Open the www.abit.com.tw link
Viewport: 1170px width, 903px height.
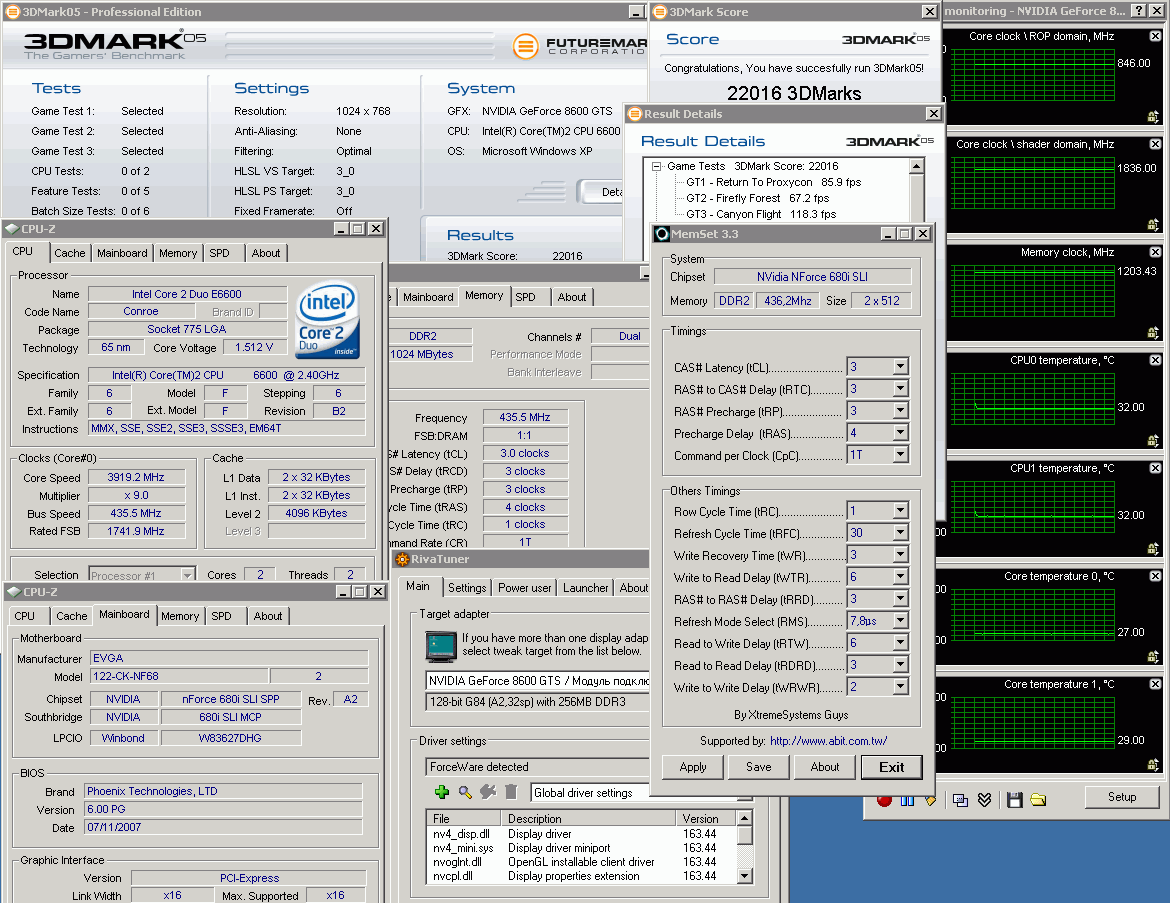click(828, 741)
